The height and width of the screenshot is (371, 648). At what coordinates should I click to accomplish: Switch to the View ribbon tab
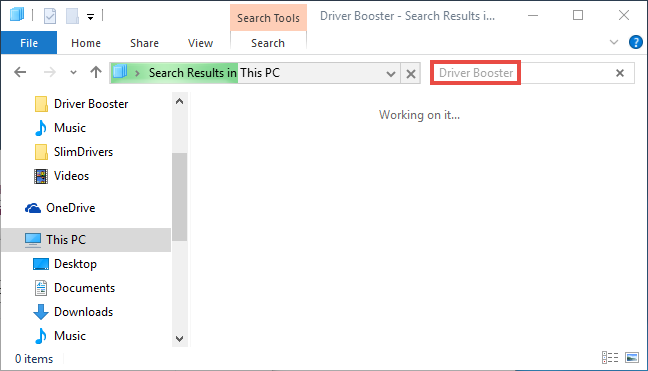[200, 43]
